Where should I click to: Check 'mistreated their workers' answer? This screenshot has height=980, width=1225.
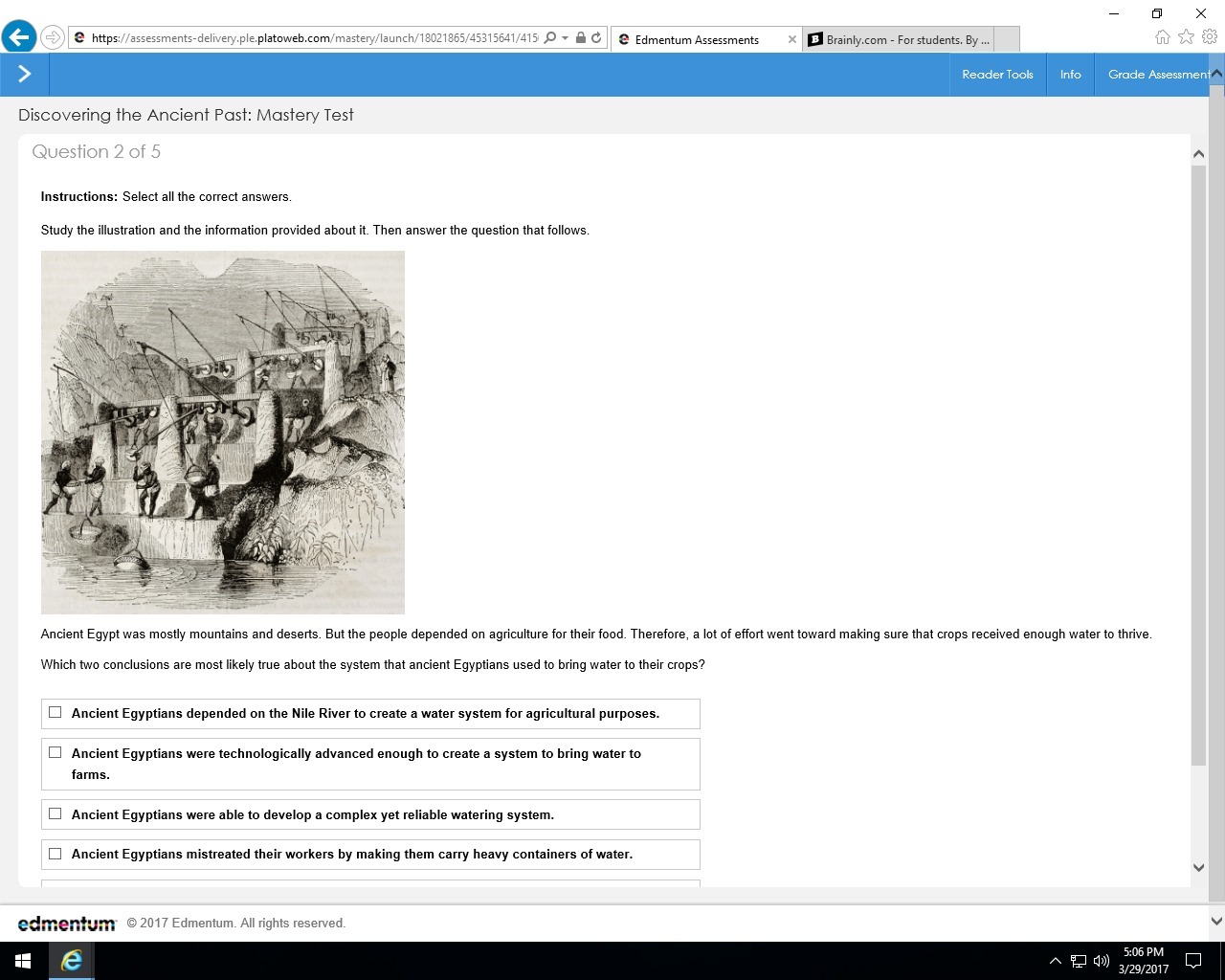click(x=55, y=853)
